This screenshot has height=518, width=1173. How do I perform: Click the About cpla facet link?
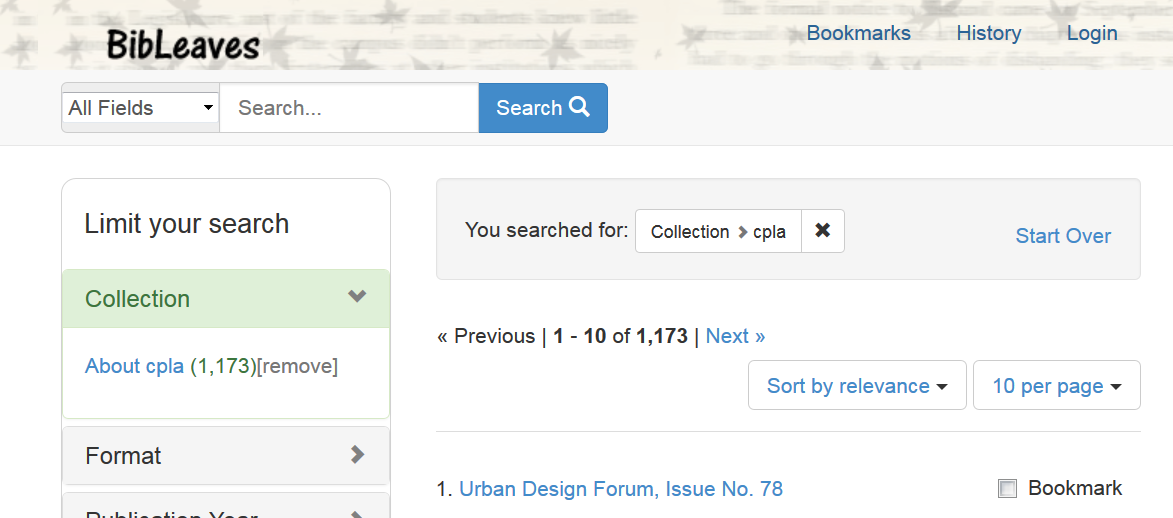click(x=134, y=366)
